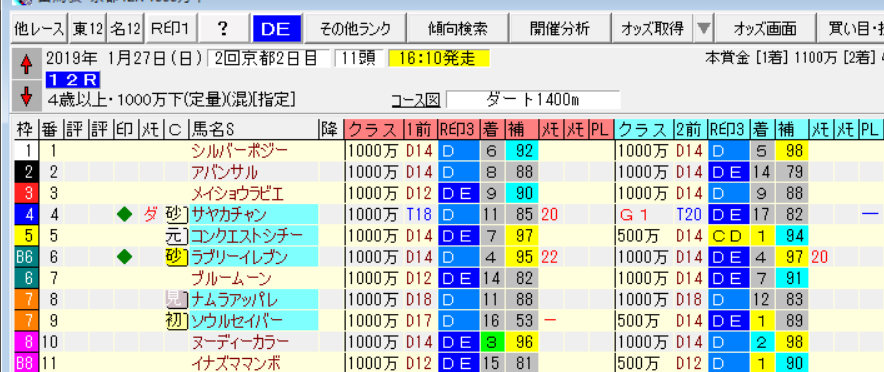This screenshot has height=372, width=884.
Task: Click the CD rank cell for コンクエストシチー
Action: (729, 236)
